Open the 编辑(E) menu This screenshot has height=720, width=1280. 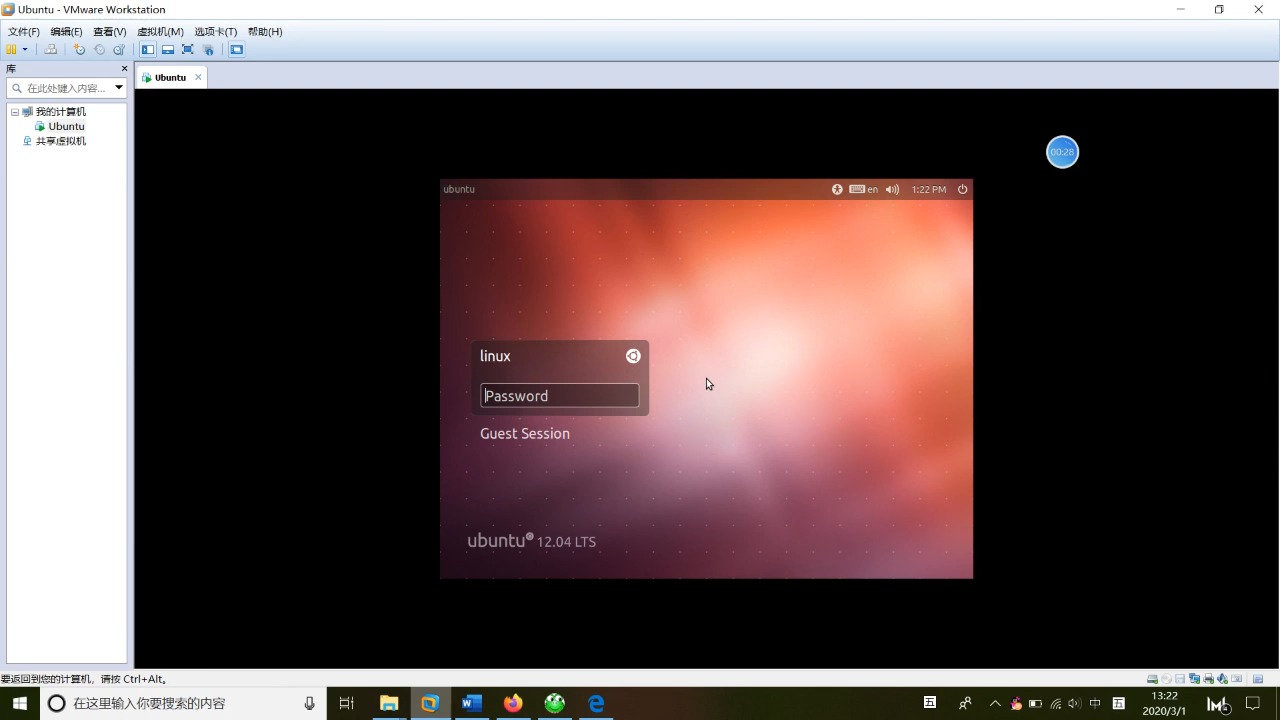point(67,31)
